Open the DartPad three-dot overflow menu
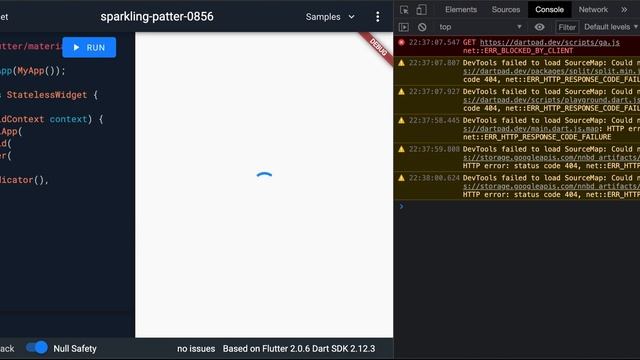This screenshot has height=360, width=640. (x=378, y=17)
